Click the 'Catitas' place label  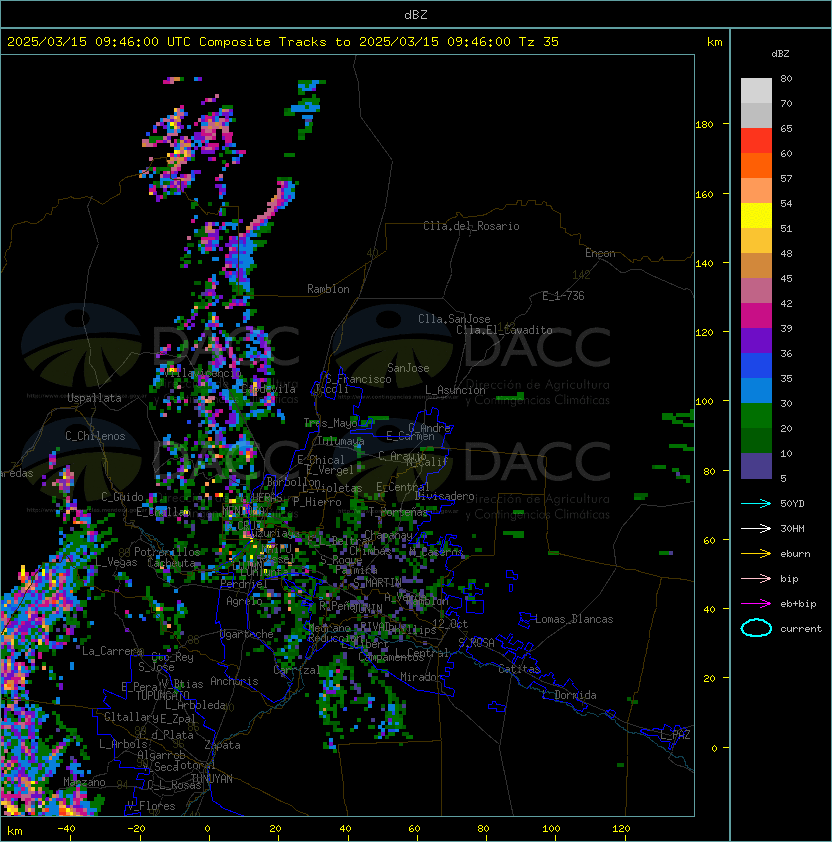point(519,669)
